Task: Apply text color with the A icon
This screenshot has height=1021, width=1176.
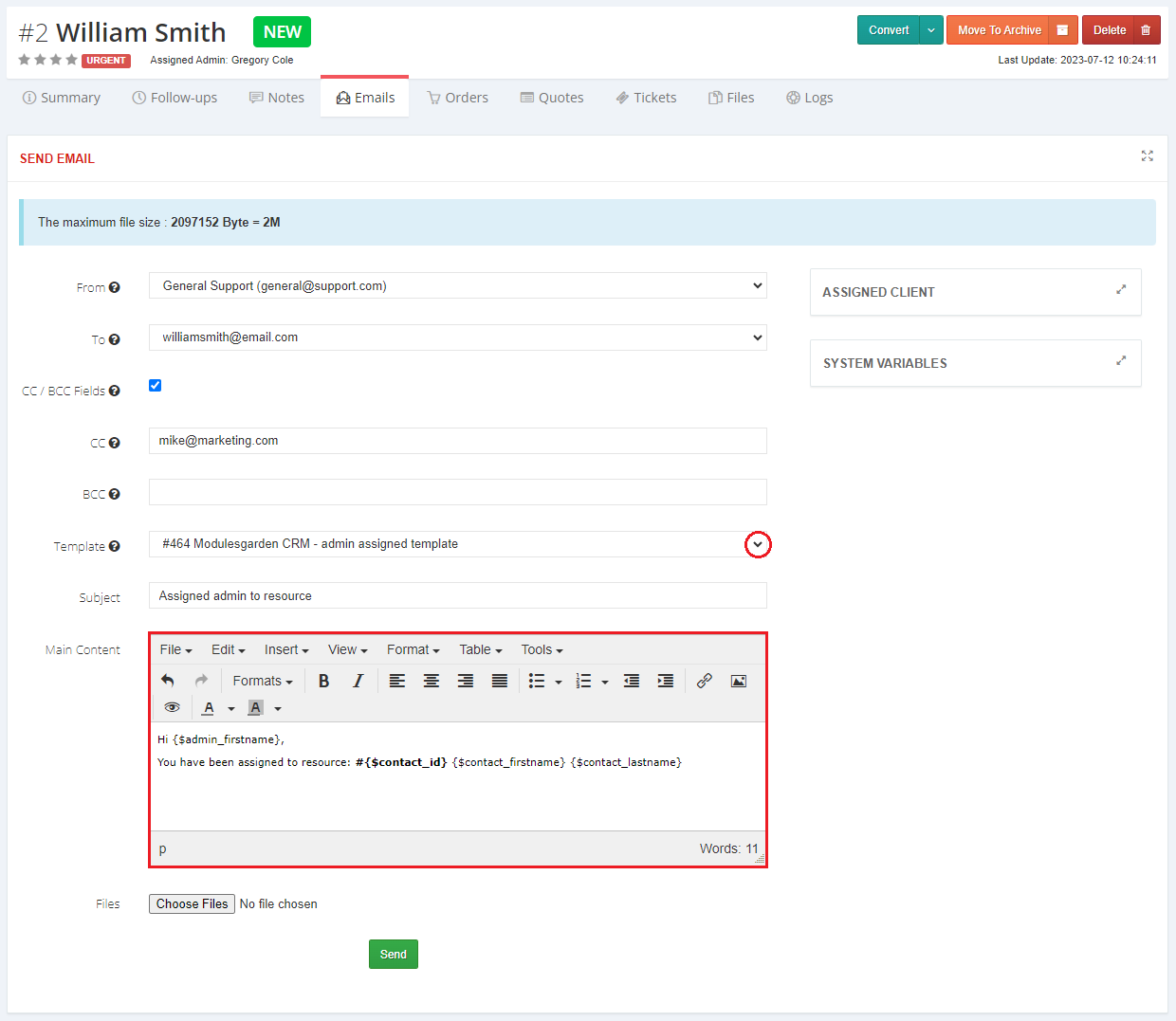Action: pos(209,708)
